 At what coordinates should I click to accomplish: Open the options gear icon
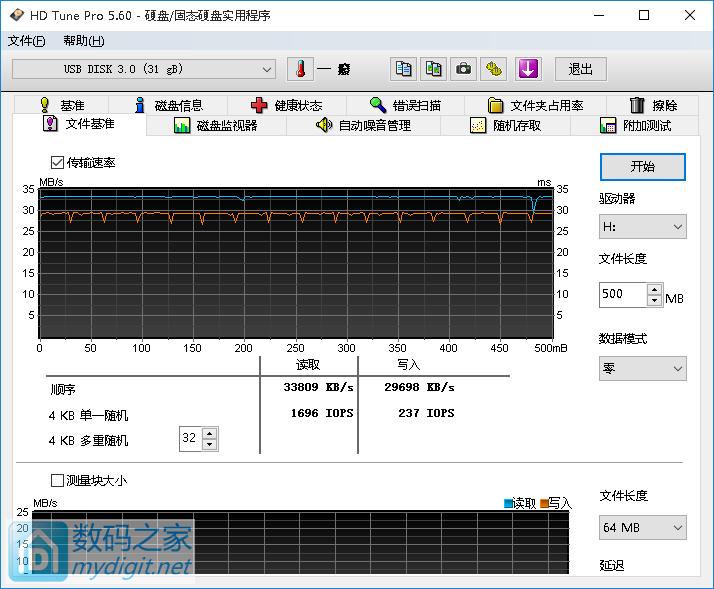(x=494, y=69)
